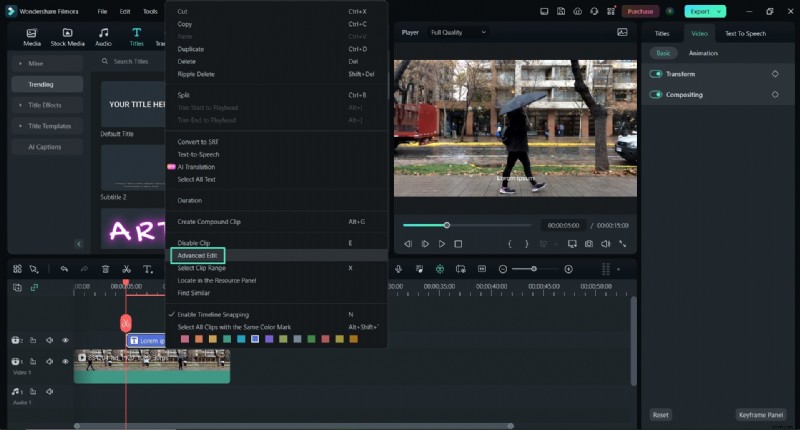Click the image scope icon in the Player header
Screen dimensions: 800x430
622,32
